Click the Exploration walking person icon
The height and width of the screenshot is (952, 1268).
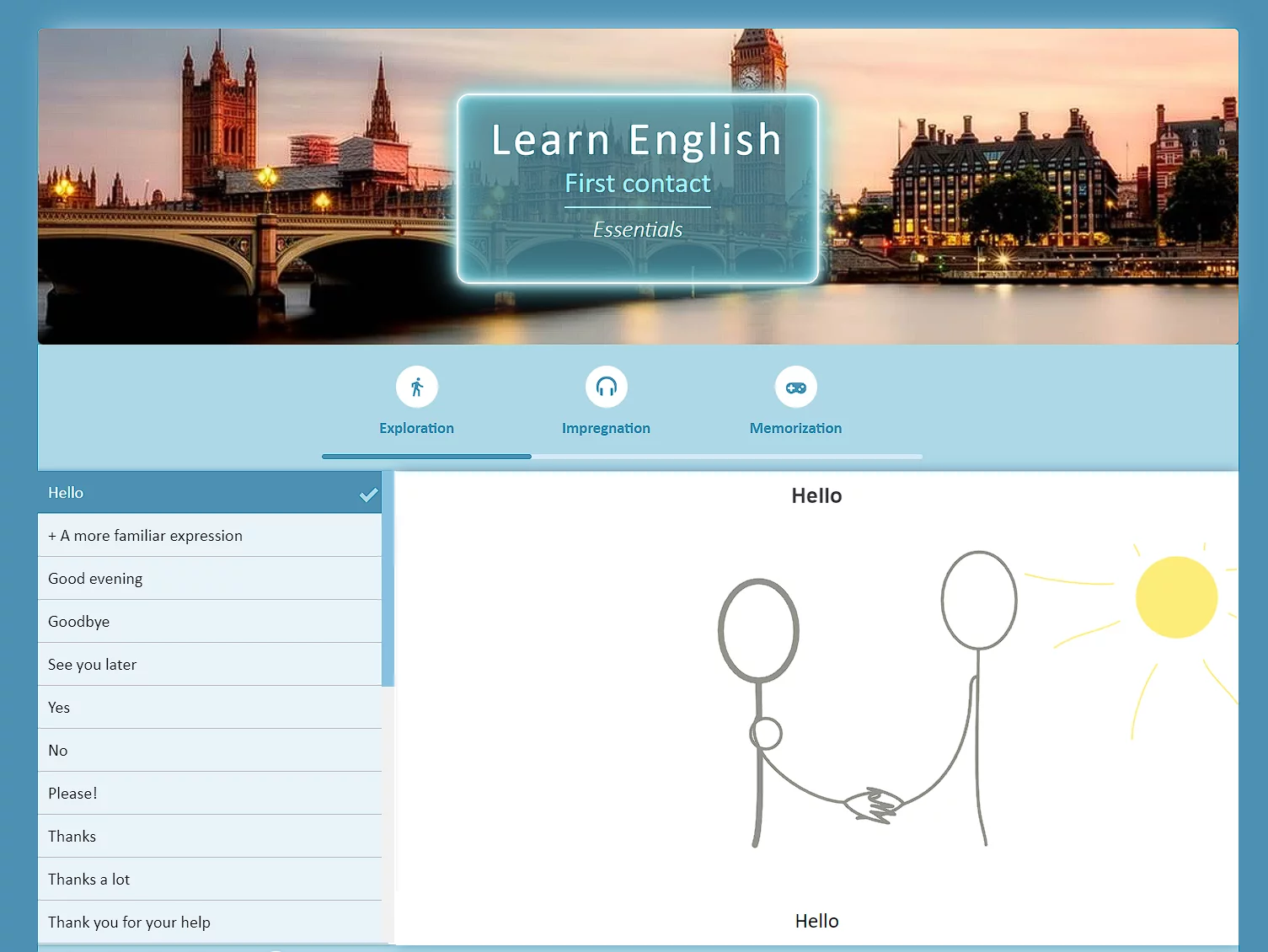tap(416, 387)
